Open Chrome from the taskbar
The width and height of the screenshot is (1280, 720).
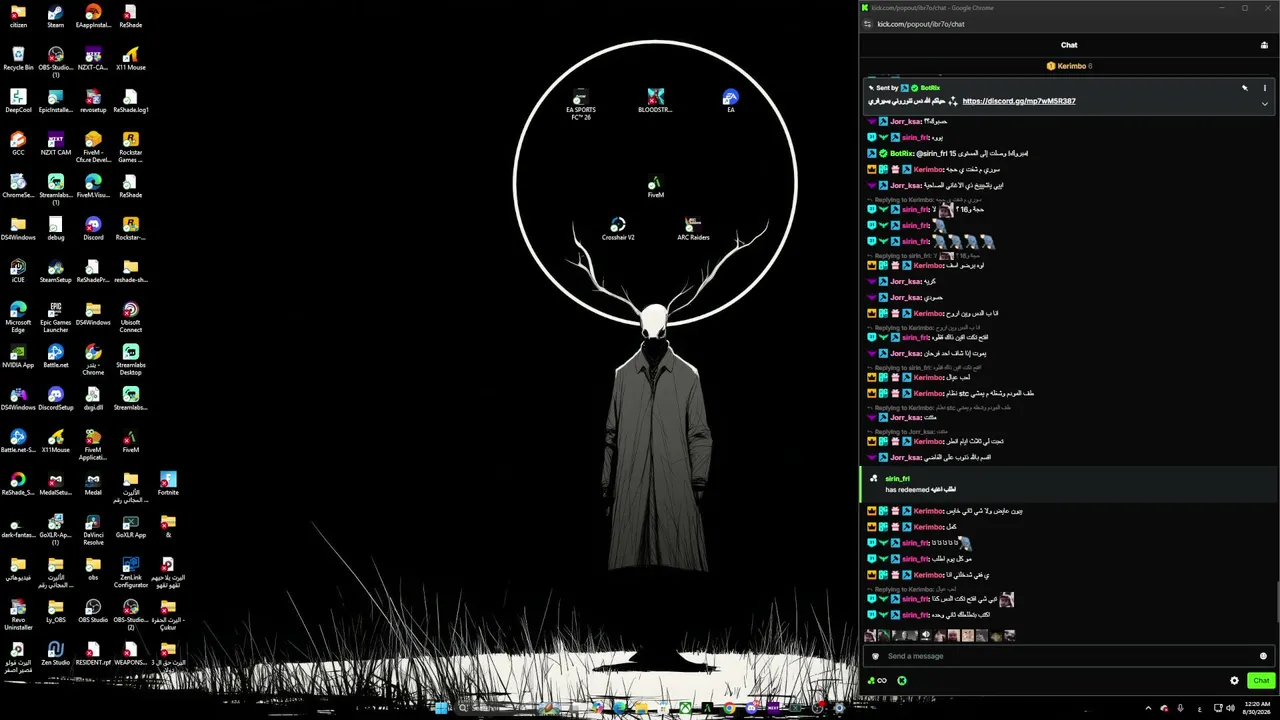tap(729, 708)
